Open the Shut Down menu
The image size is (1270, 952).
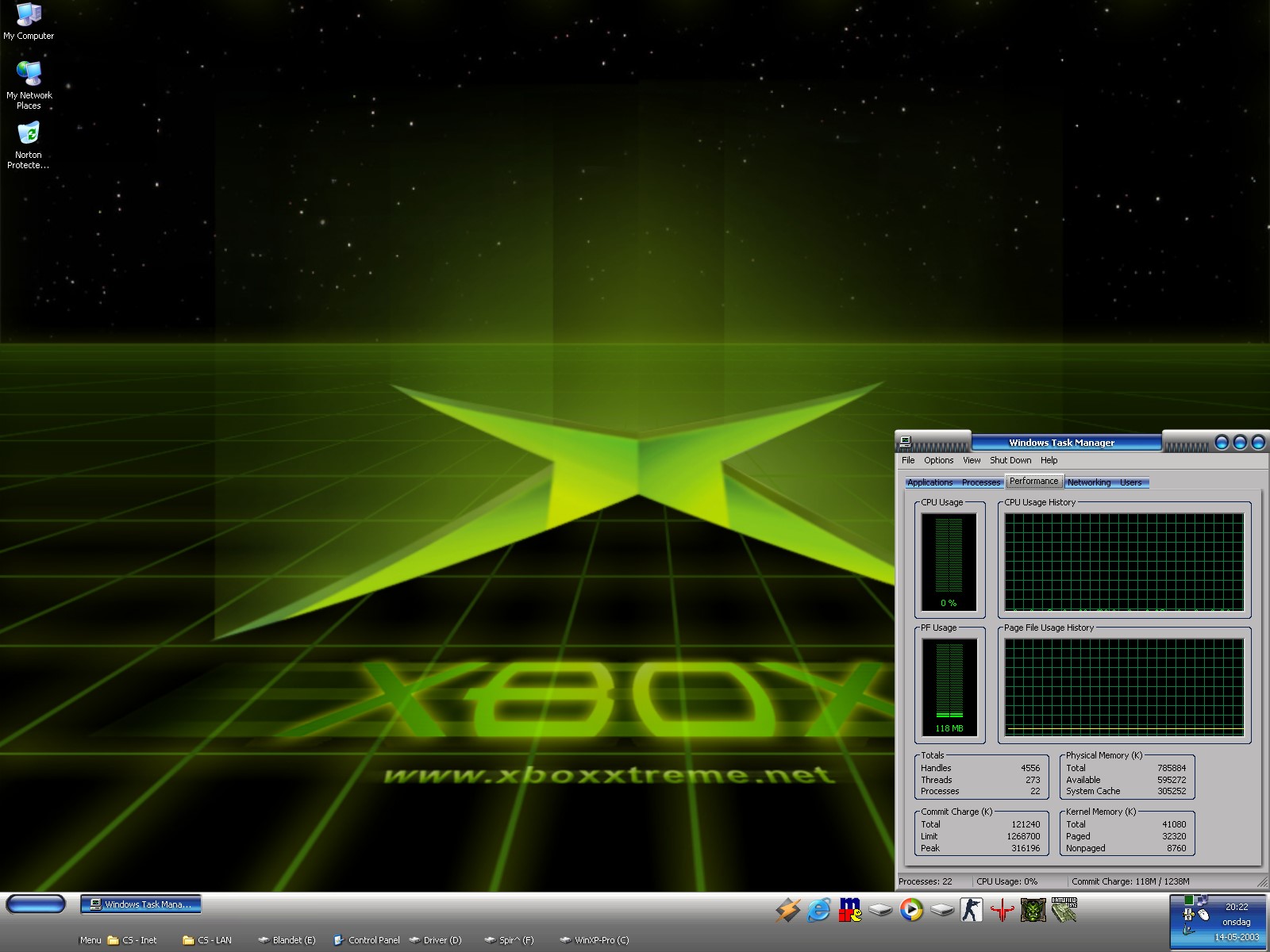point(1010,460)
